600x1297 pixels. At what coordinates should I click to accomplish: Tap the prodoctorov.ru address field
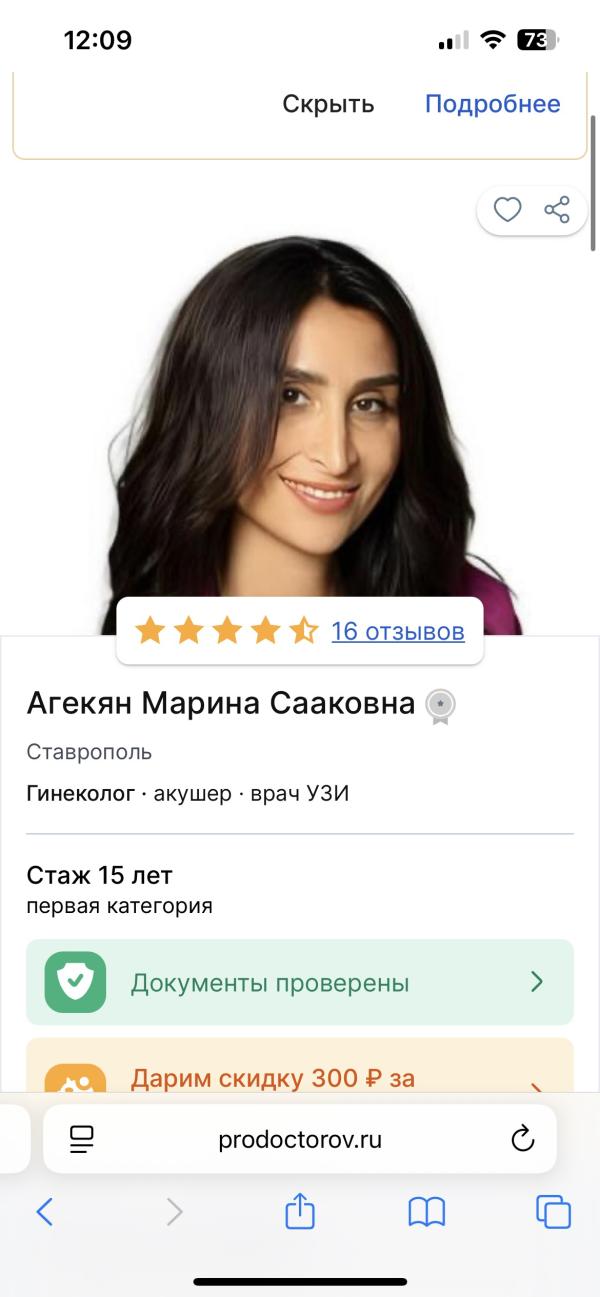click(300, 1139)
